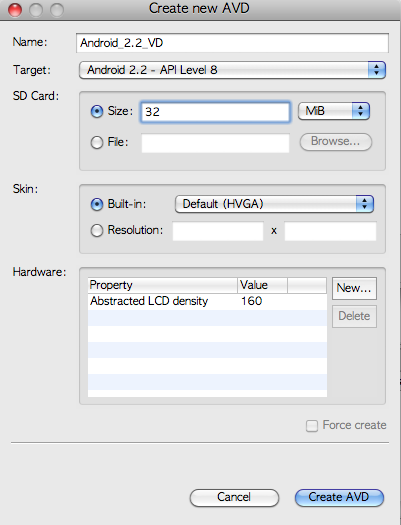This screenshot has width=401, height=525.
Task: Click the Resolution height field
Action: pos(330,231)
